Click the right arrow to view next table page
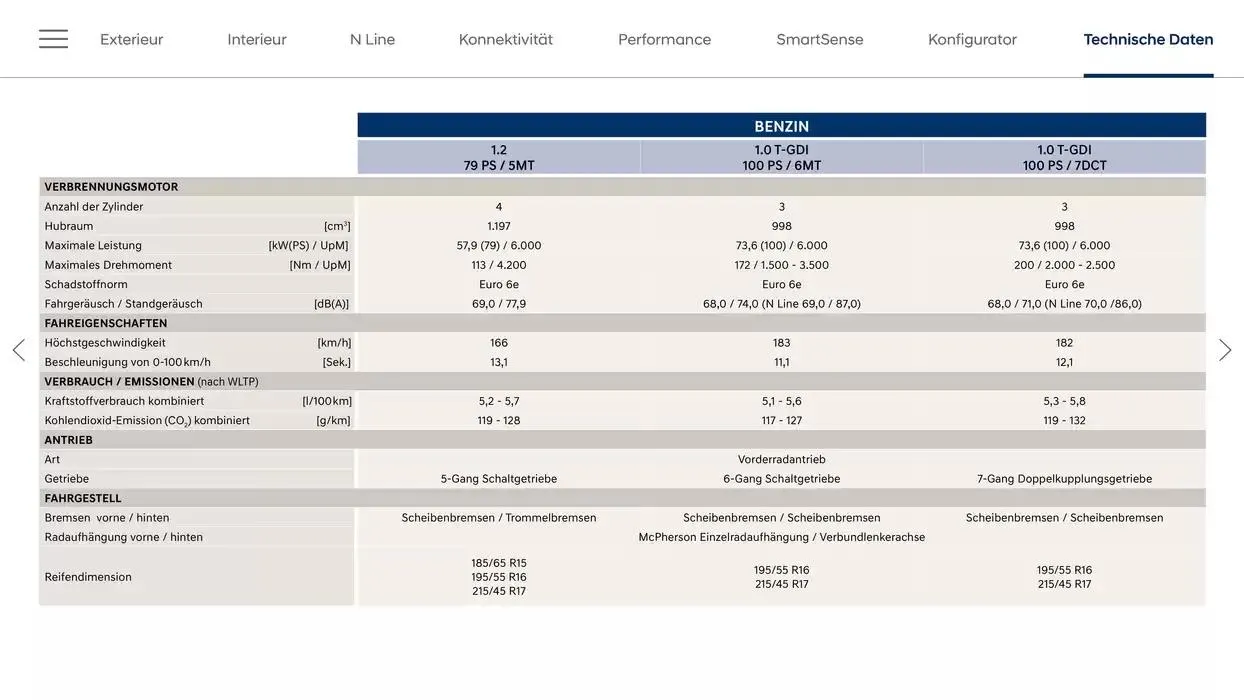 click(x=1226, y=348)
